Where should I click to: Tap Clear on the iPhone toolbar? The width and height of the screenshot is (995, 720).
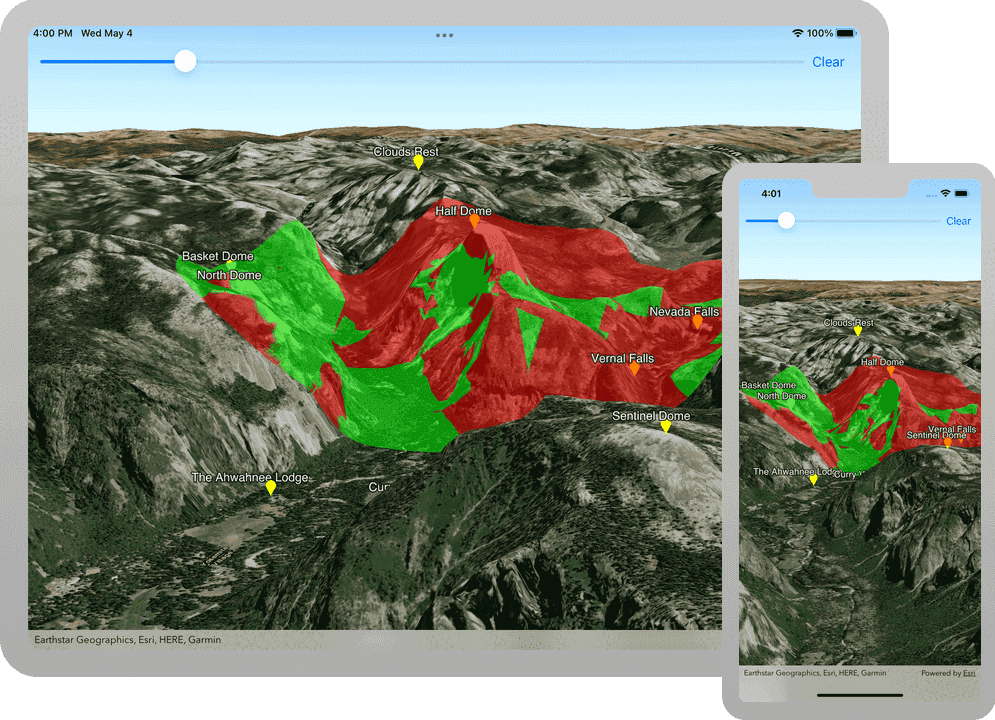[958, 221]
